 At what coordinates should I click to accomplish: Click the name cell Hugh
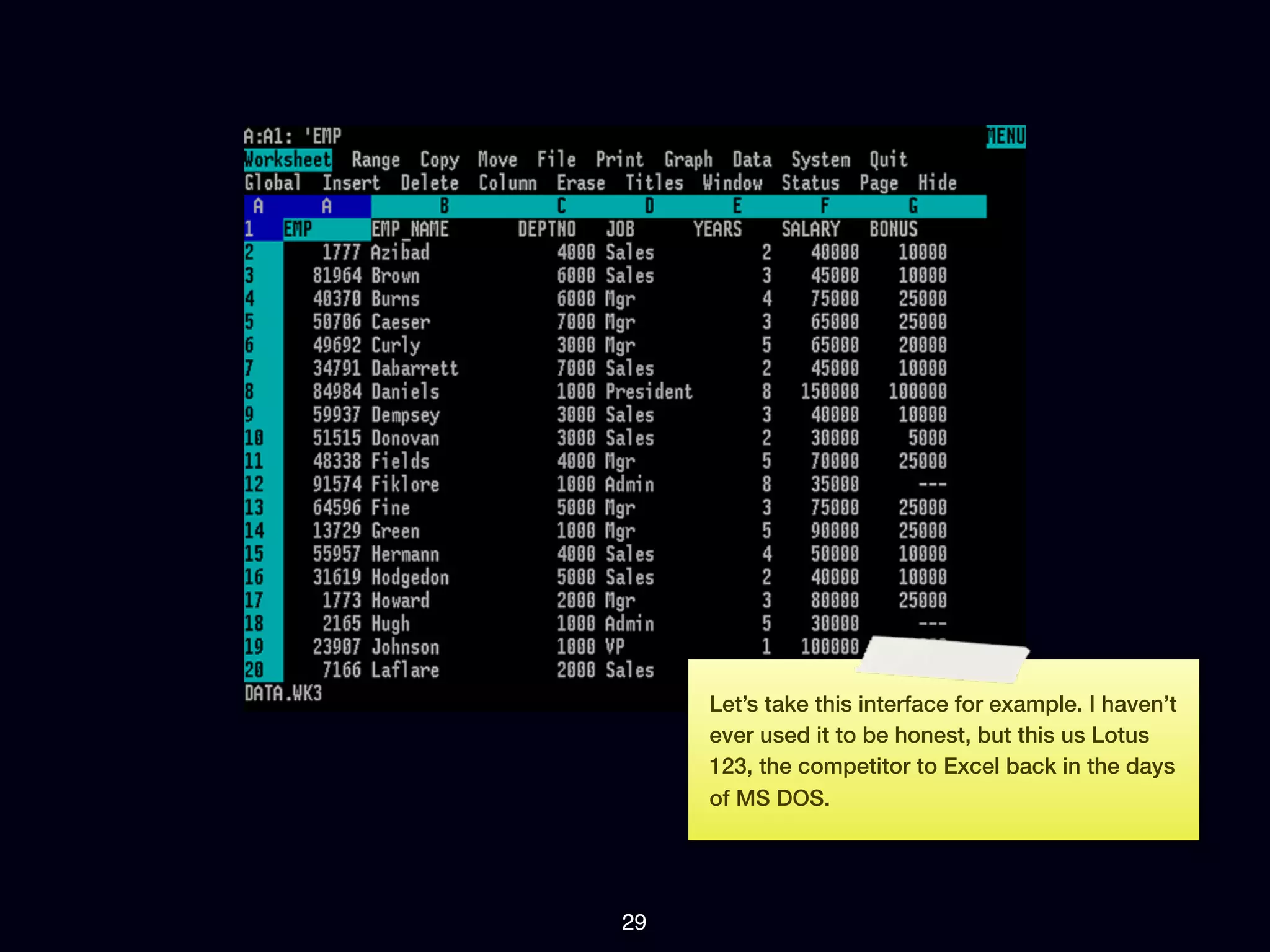tap(391, 624)
